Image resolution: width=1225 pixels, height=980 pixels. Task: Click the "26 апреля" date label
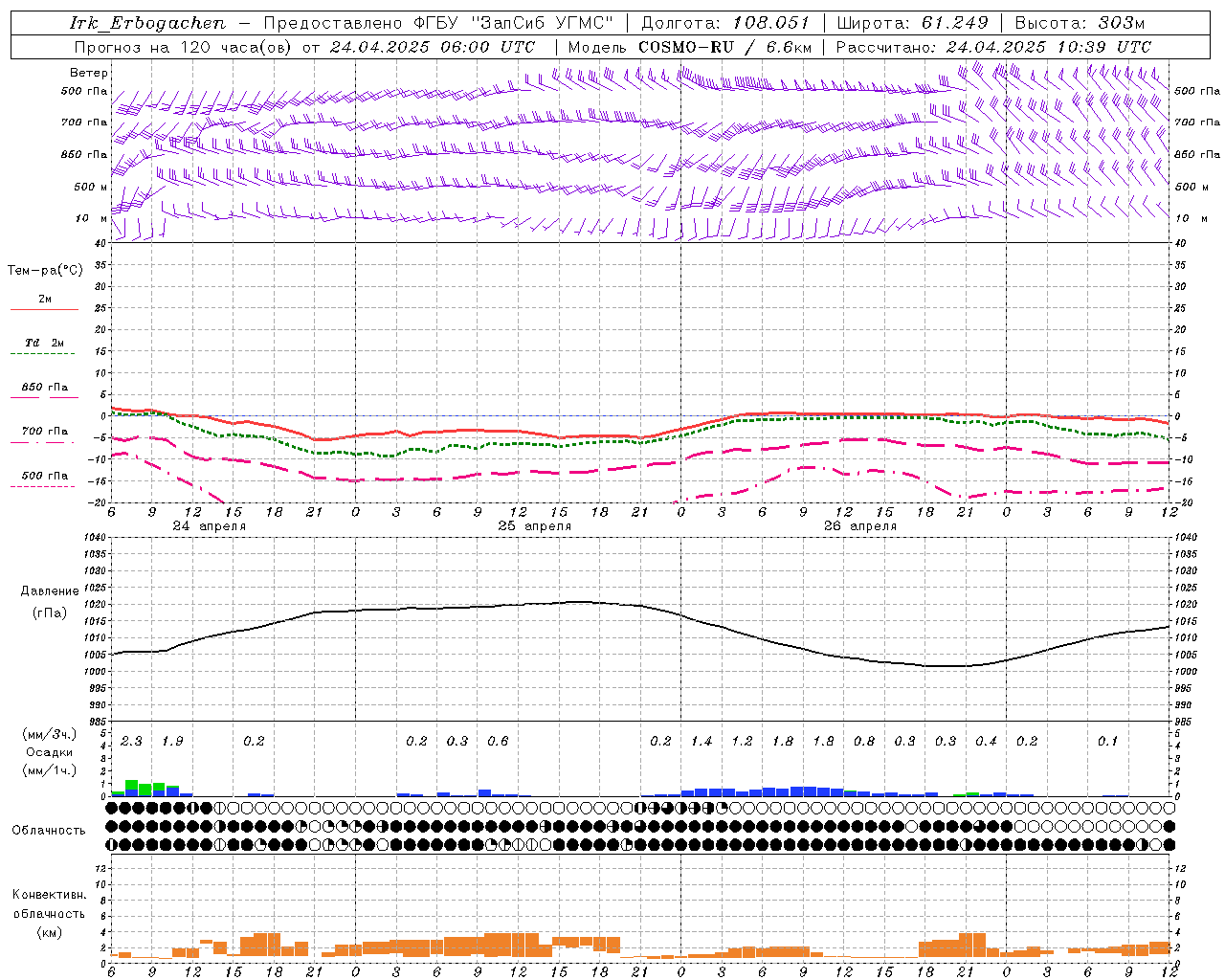(860, 526)
